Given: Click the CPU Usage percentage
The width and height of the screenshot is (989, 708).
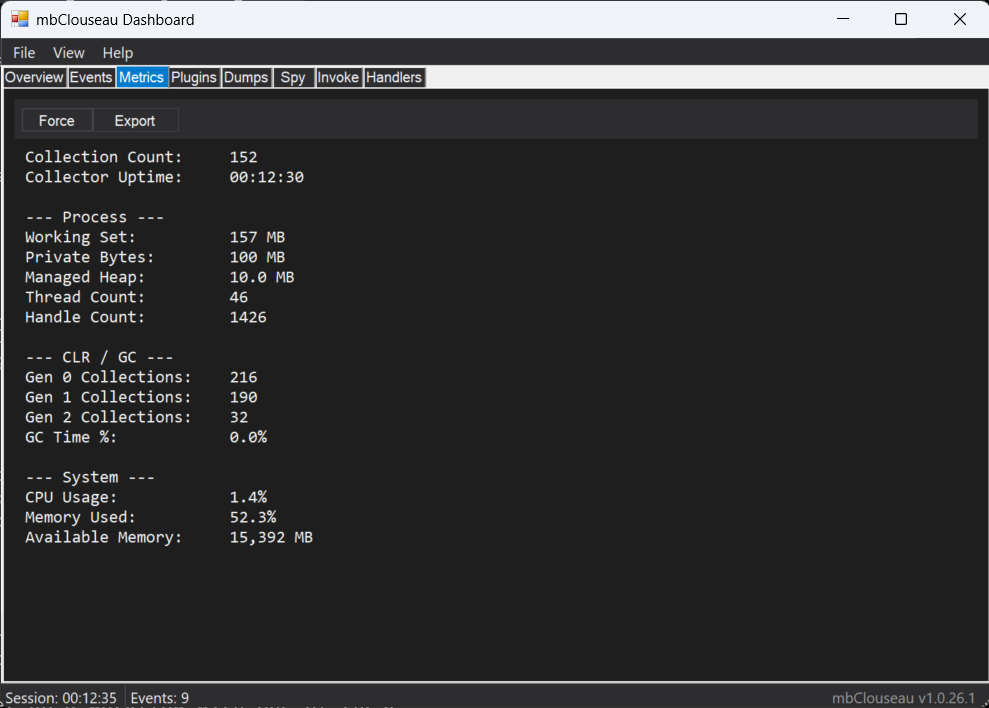Looking at the screenshot, I should click(x=247, y=497).
